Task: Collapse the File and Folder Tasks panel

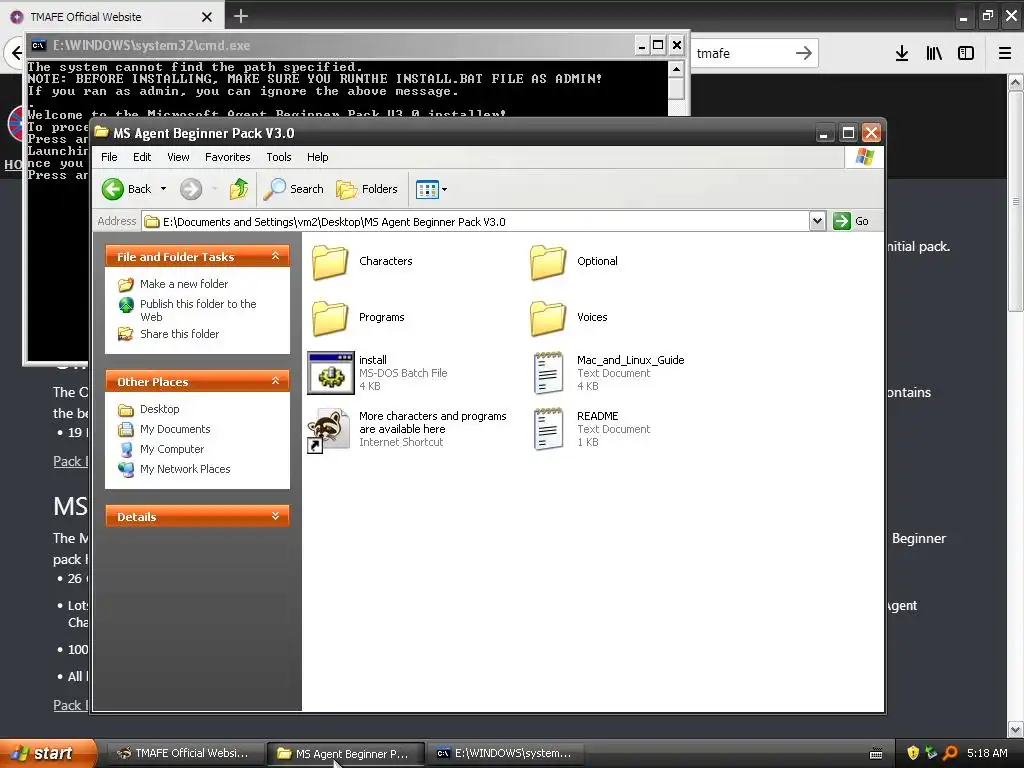Action: [276, 256]
